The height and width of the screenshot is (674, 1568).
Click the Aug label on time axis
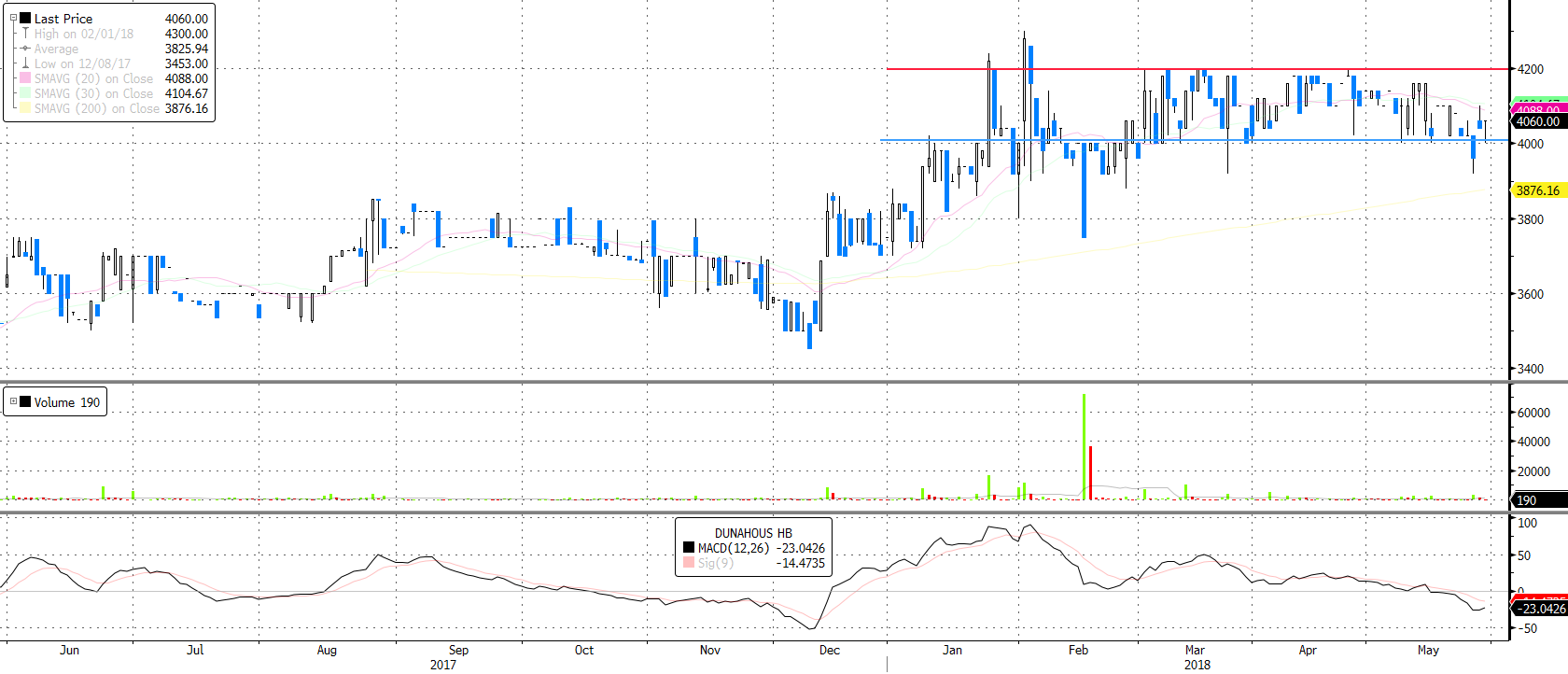click(x=327, y=650)
